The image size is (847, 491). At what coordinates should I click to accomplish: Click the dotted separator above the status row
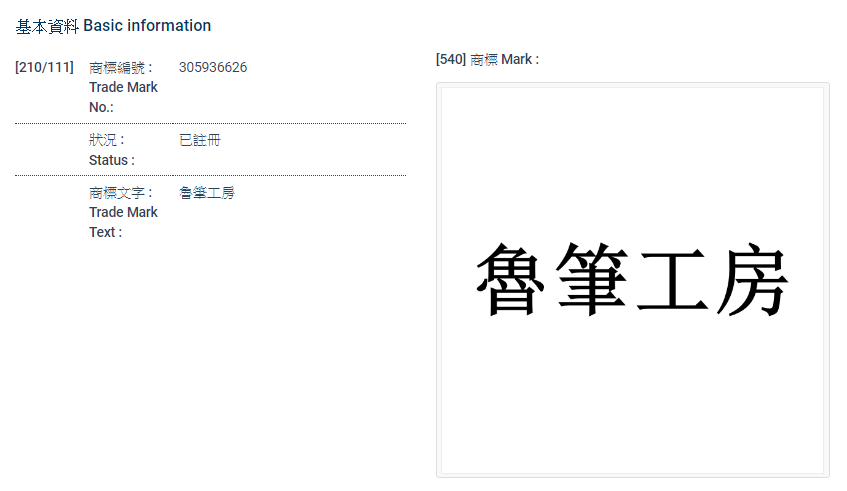click(x=210, y=124)
